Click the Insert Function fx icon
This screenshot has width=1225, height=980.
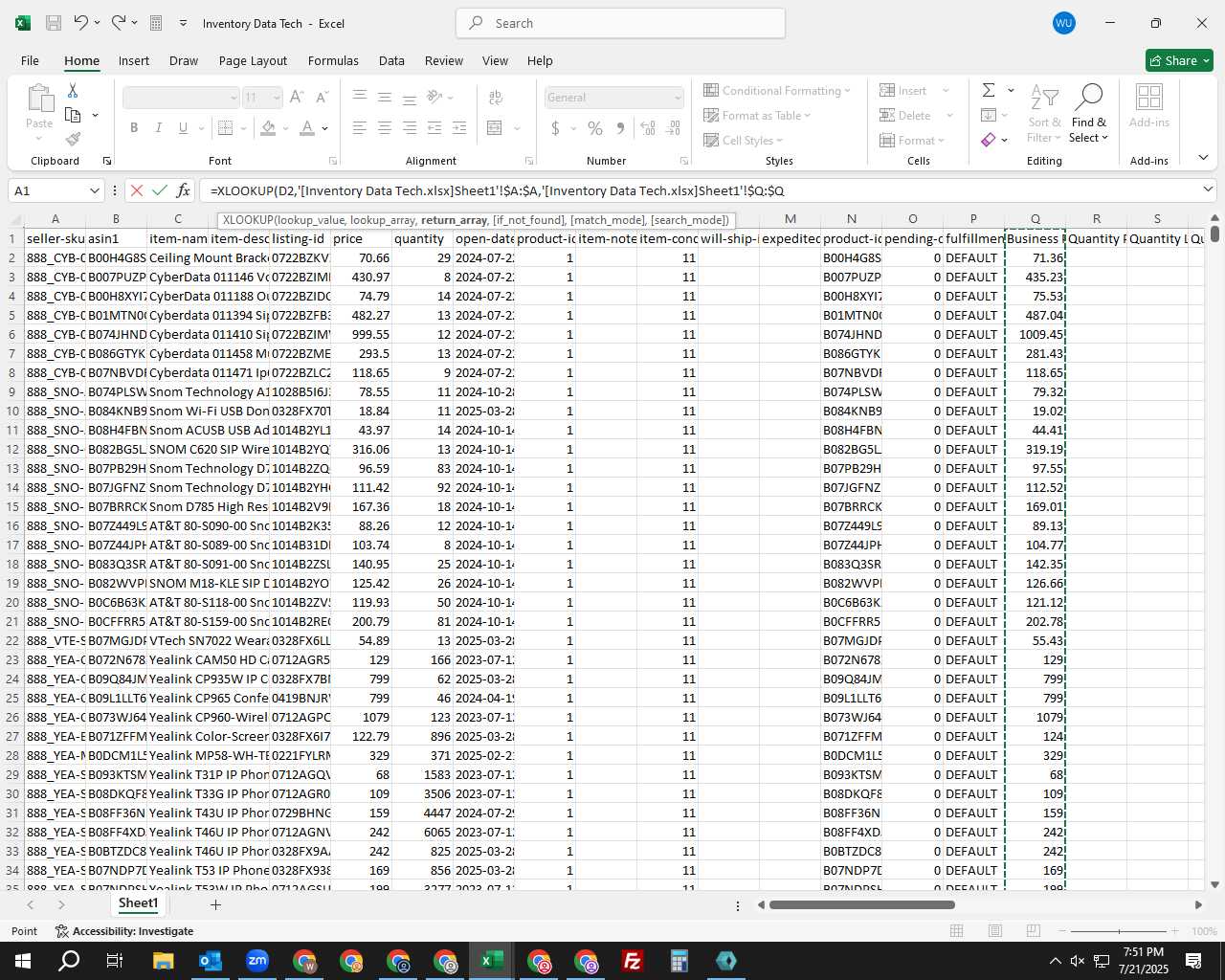point(184,190)
